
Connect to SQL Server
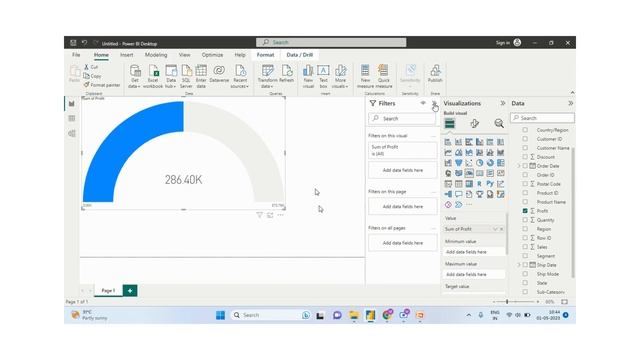[x=186, y=76]
